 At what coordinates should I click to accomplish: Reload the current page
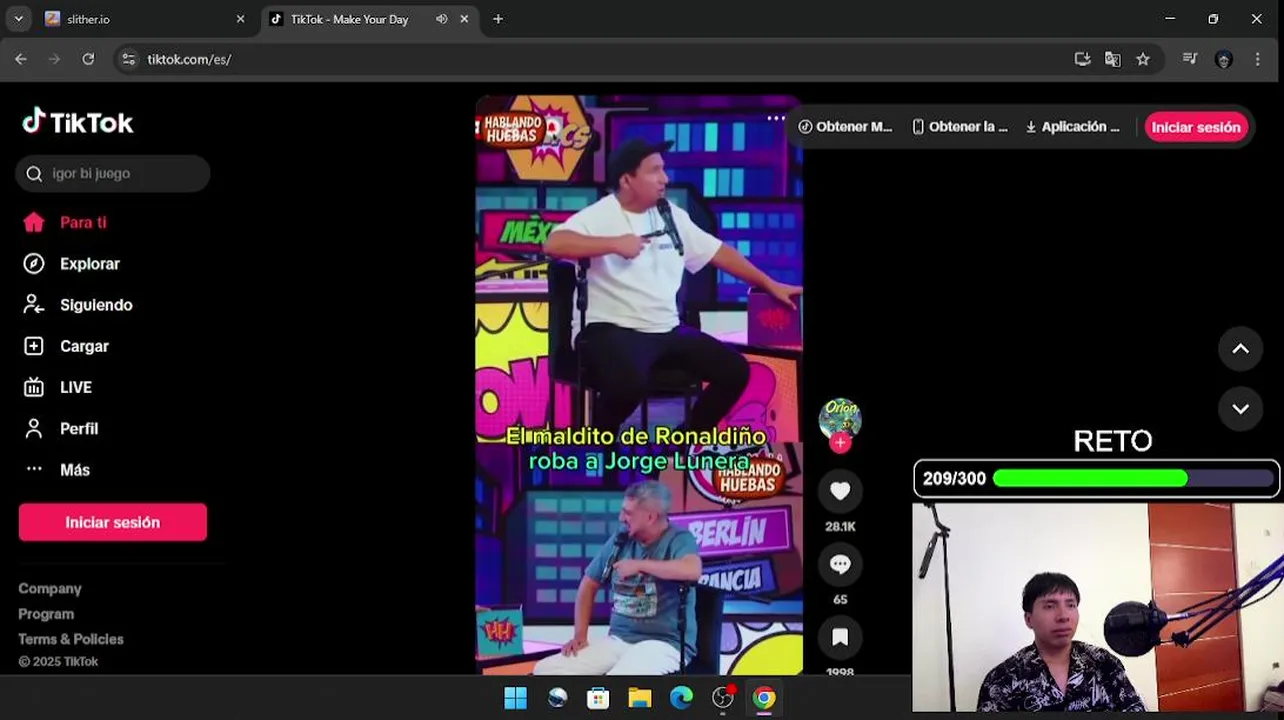[88, 59]
